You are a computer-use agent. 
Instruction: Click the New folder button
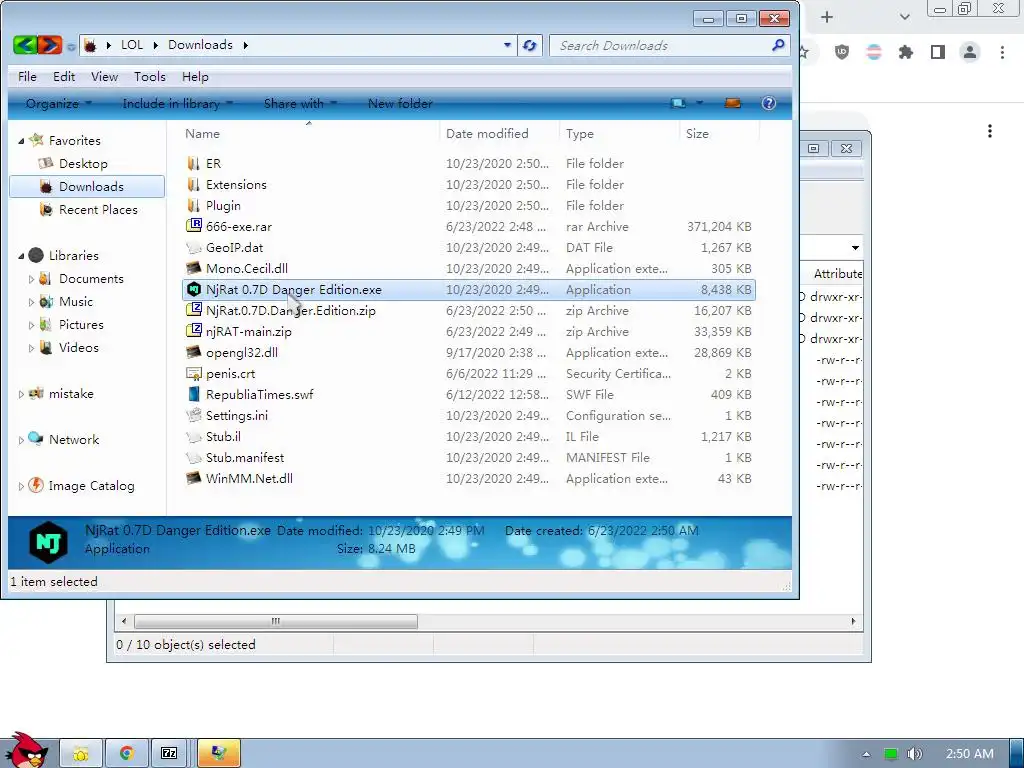coord(400,104)
